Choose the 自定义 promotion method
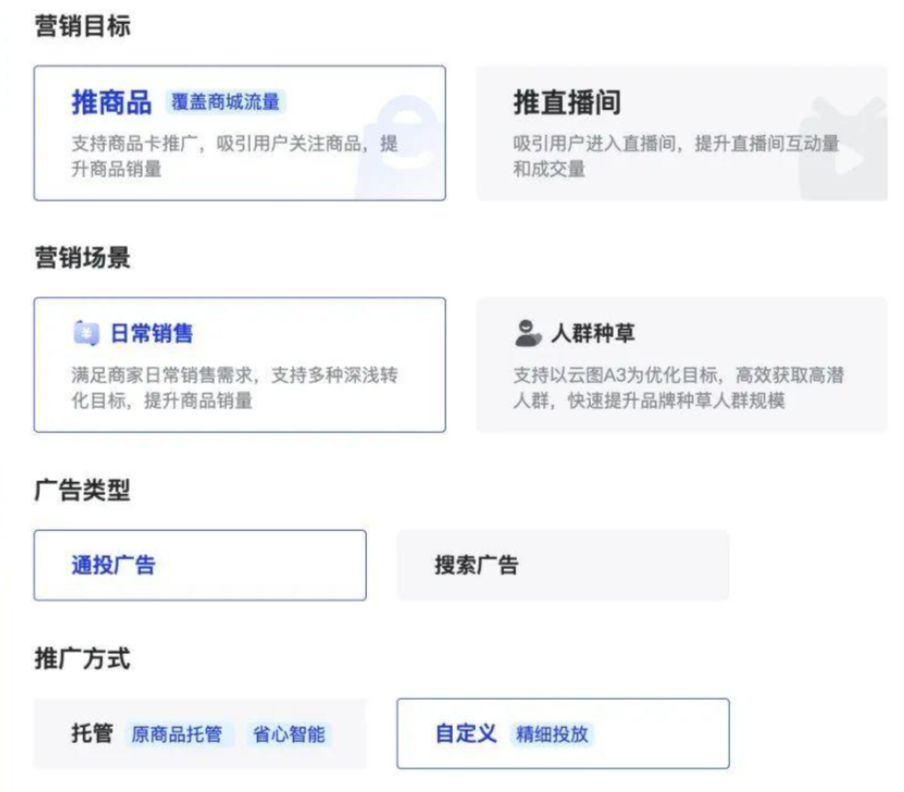The height and width of the screenshot is (792, 904). pos(562,734)
